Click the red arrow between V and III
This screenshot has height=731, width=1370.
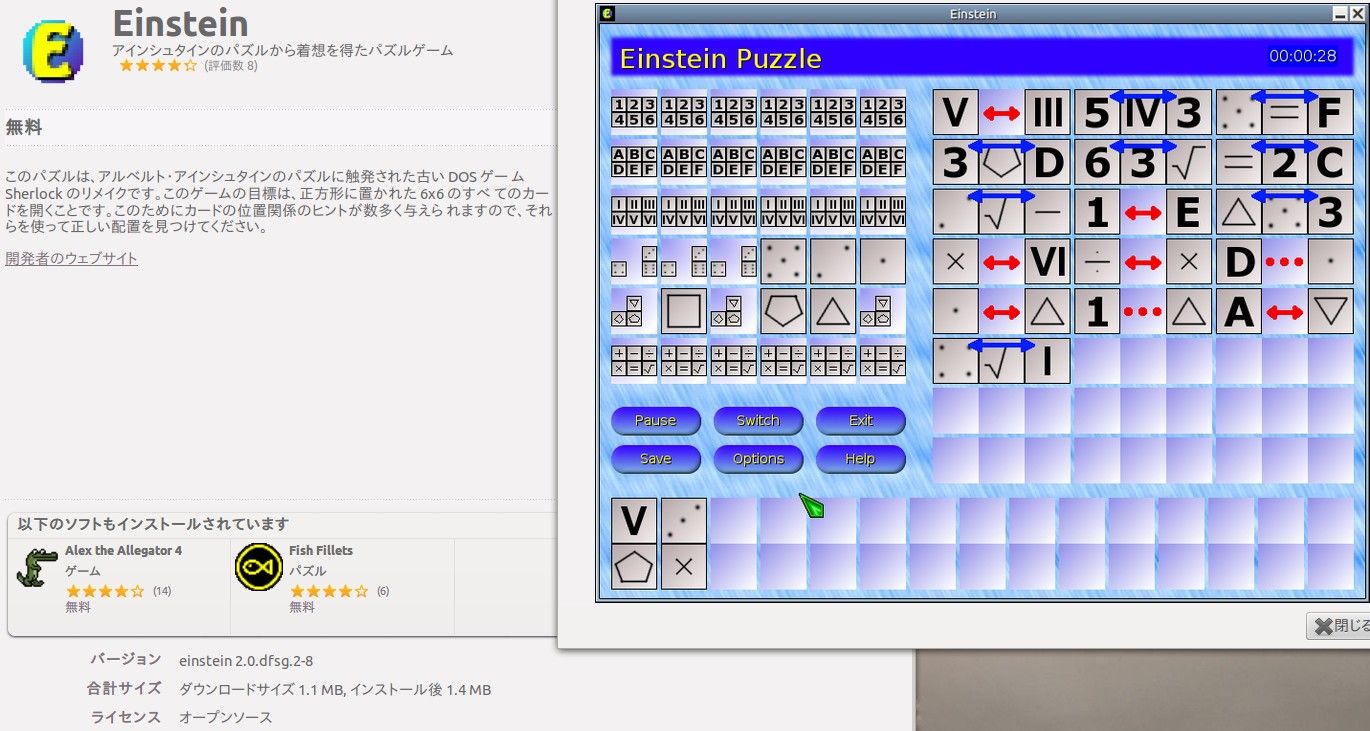click(1002, 113)
